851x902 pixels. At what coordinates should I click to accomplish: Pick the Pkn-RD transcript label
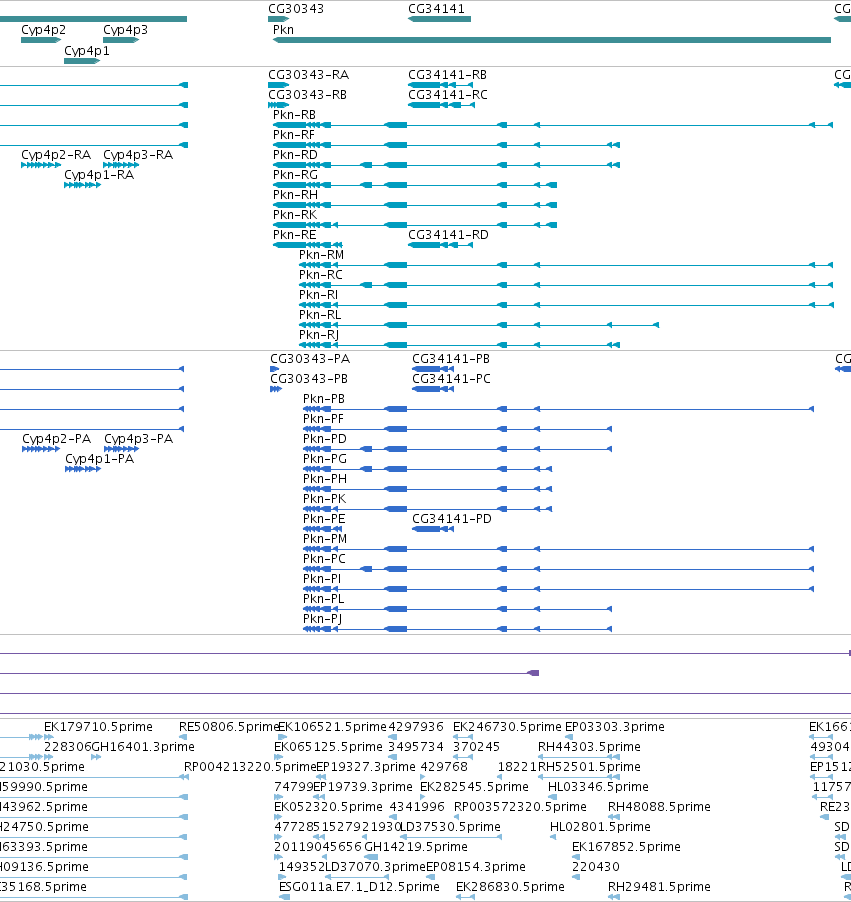295,155
